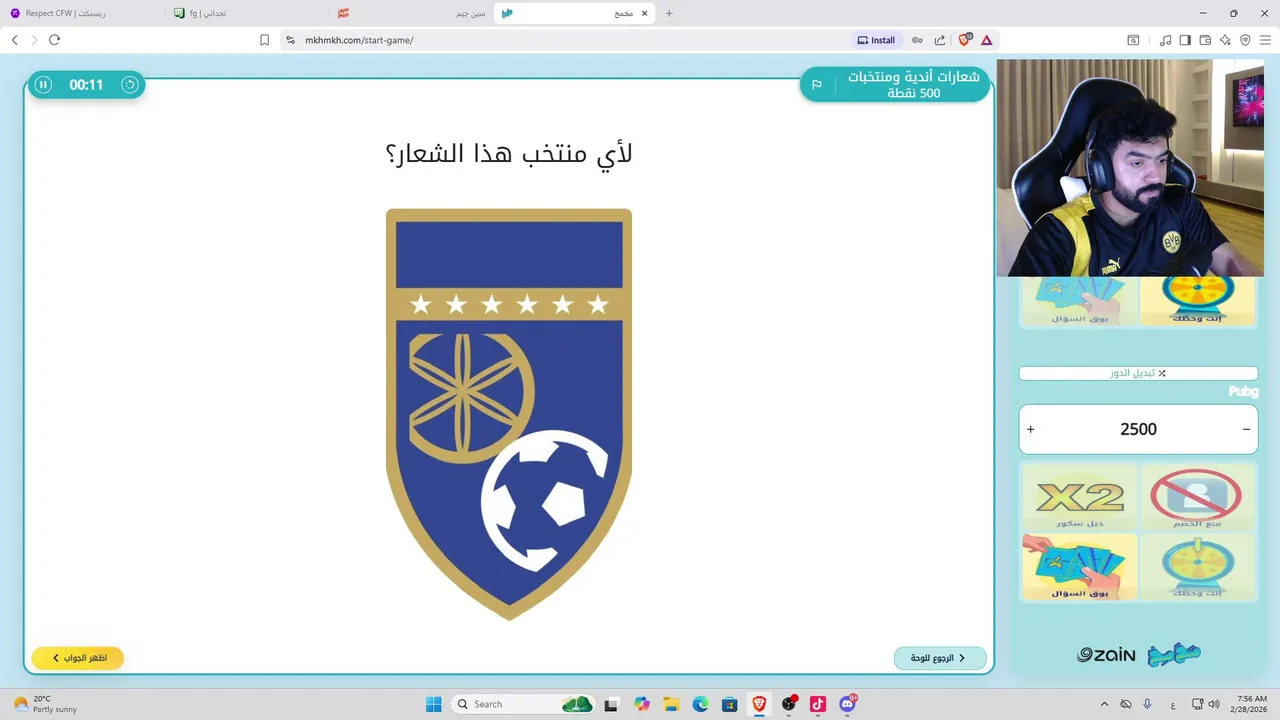Click the zain sponsor logo
The width and height of the screenshot is (1280, 720).
pos(1106,655)
